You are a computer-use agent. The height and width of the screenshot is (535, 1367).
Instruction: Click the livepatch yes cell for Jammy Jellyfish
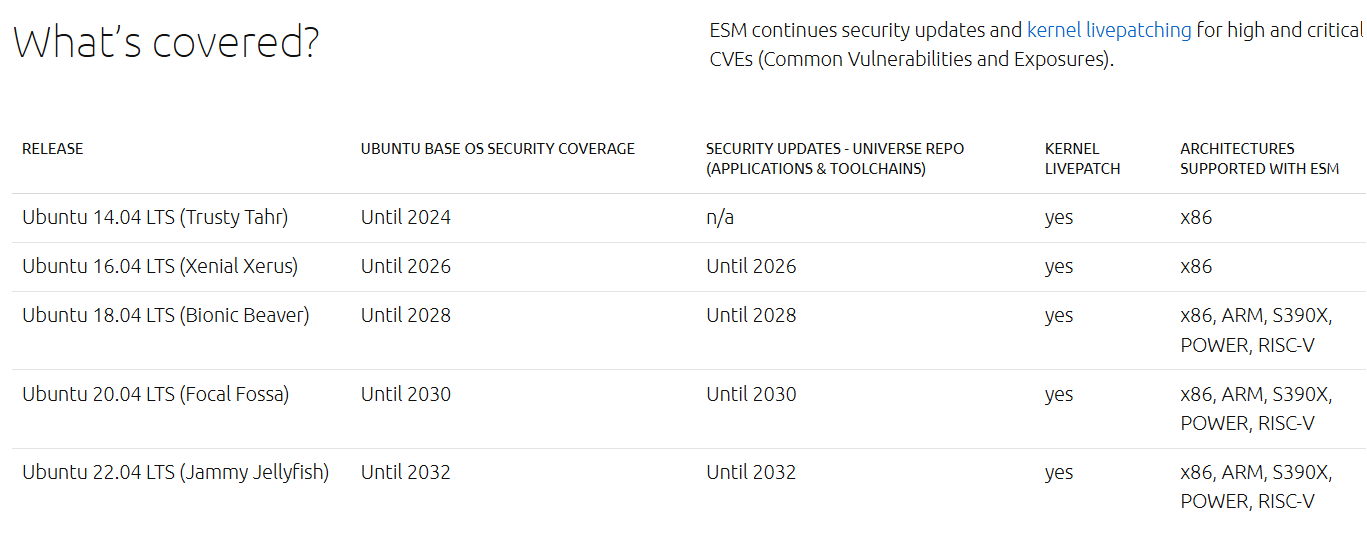(1059, 474)
